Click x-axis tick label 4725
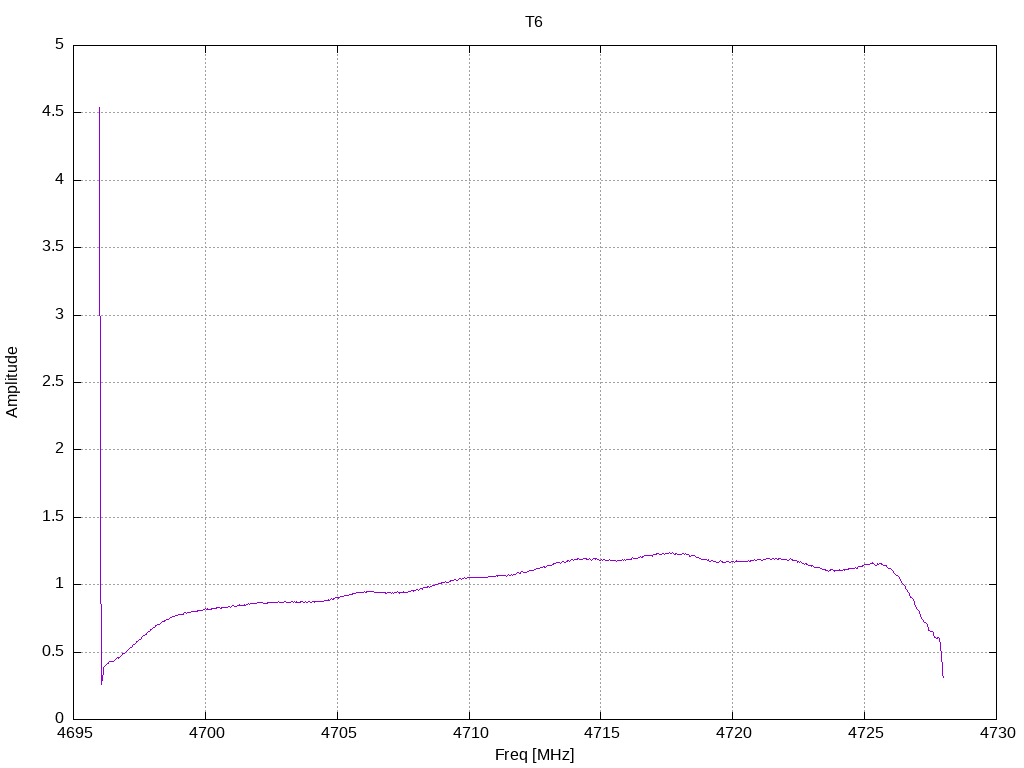Screen dimensions: 1024x768 [x=865, y=733]
